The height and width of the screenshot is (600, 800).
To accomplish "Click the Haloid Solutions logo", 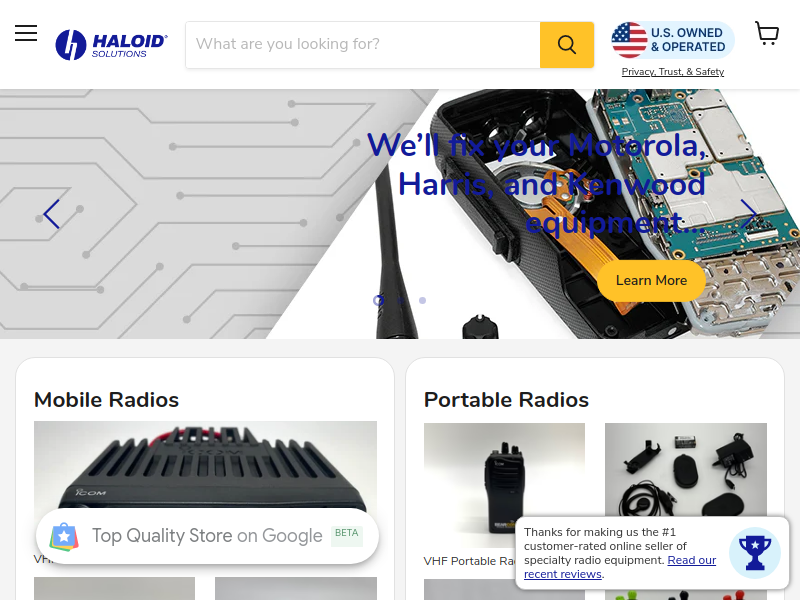I will click(112, 45).
